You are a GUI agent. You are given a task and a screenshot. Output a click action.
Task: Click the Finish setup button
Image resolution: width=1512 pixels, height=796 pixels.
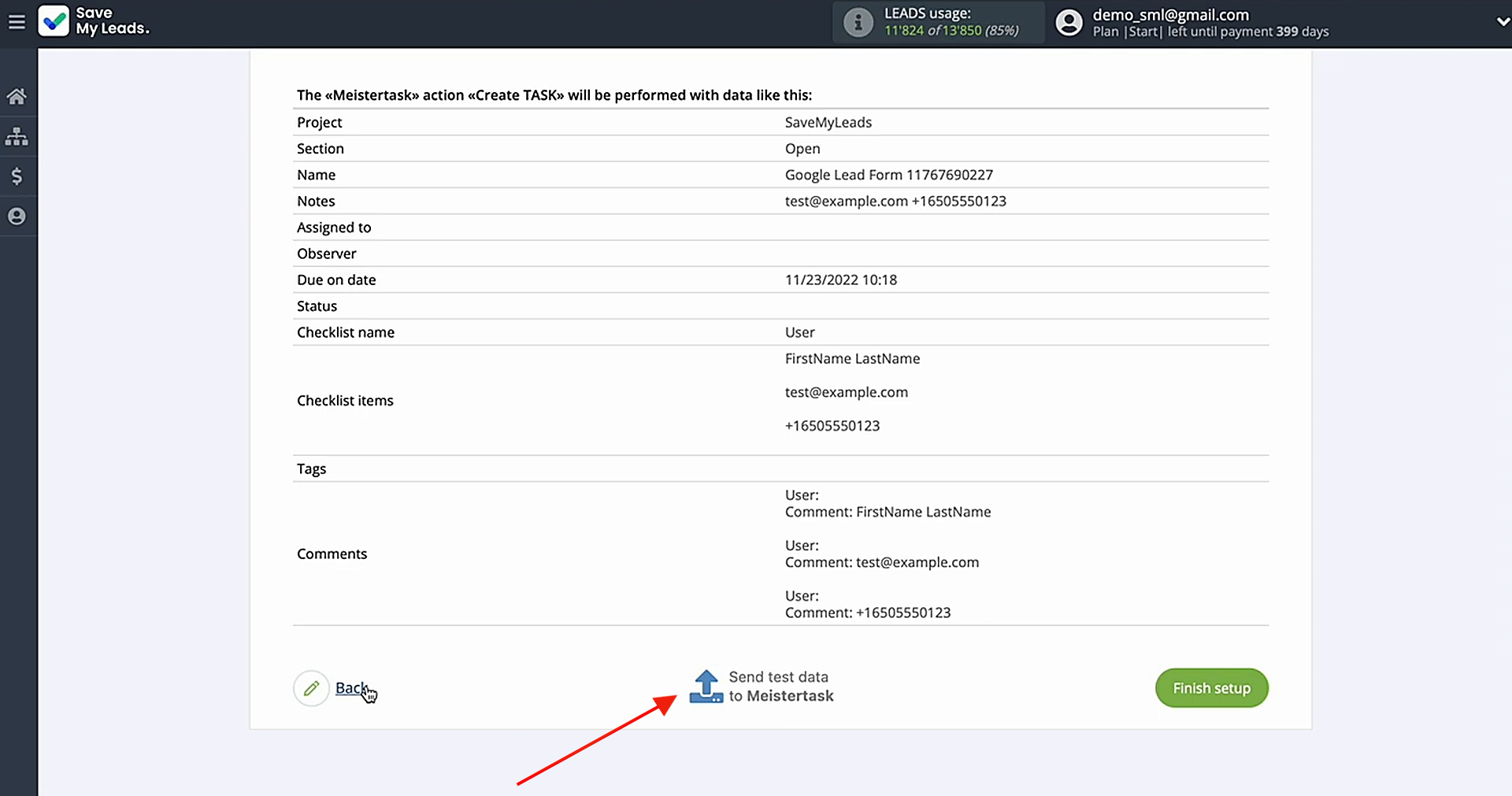(x=1212, y=688)
